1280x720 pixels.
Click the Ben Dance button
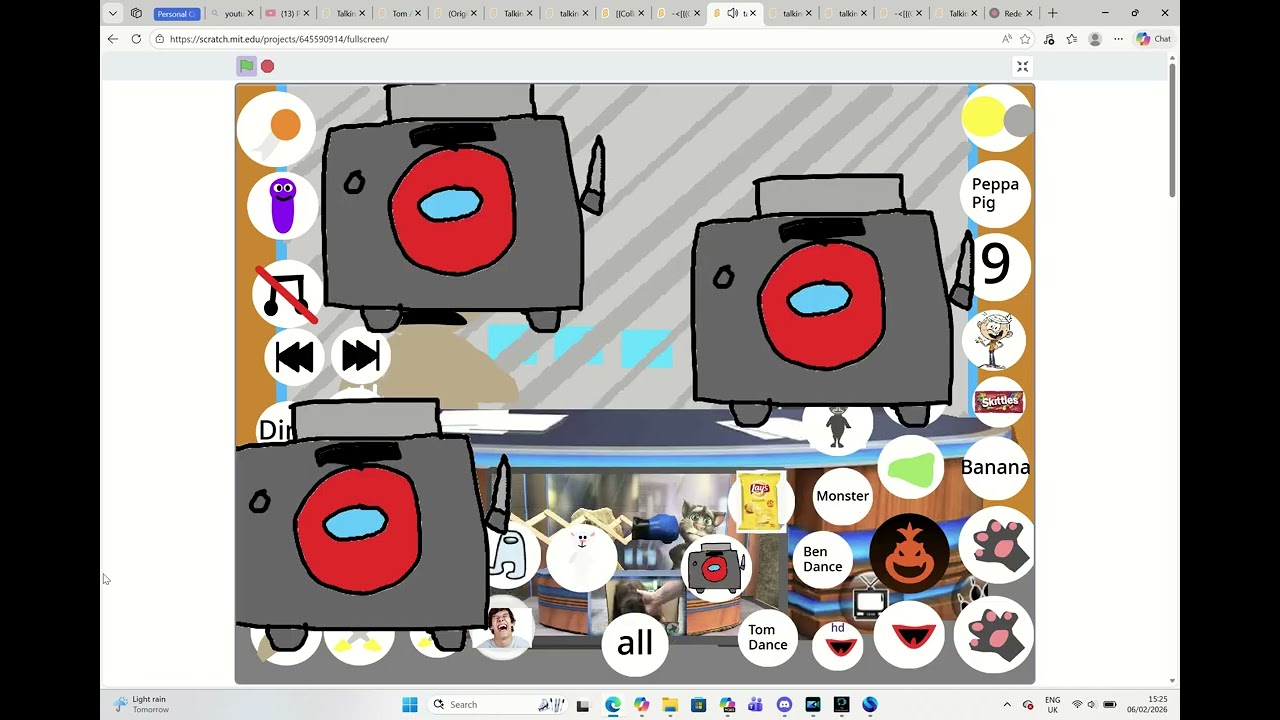point(822,559)
